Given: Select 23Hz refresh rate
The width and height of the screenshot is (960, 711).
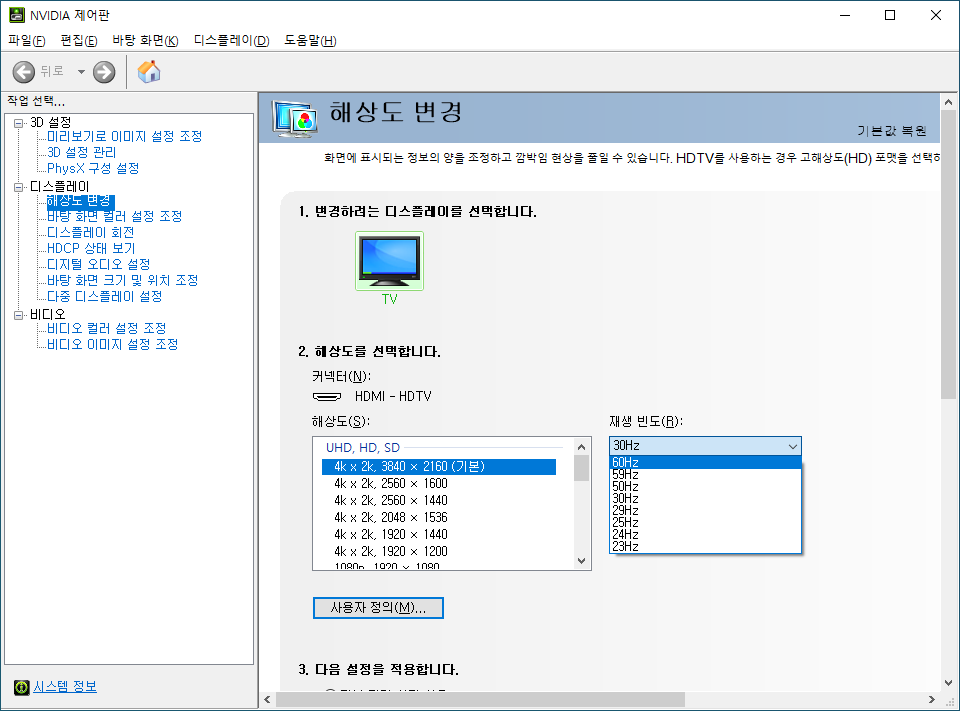Looking at the screenshot, I should pos(705,546).
